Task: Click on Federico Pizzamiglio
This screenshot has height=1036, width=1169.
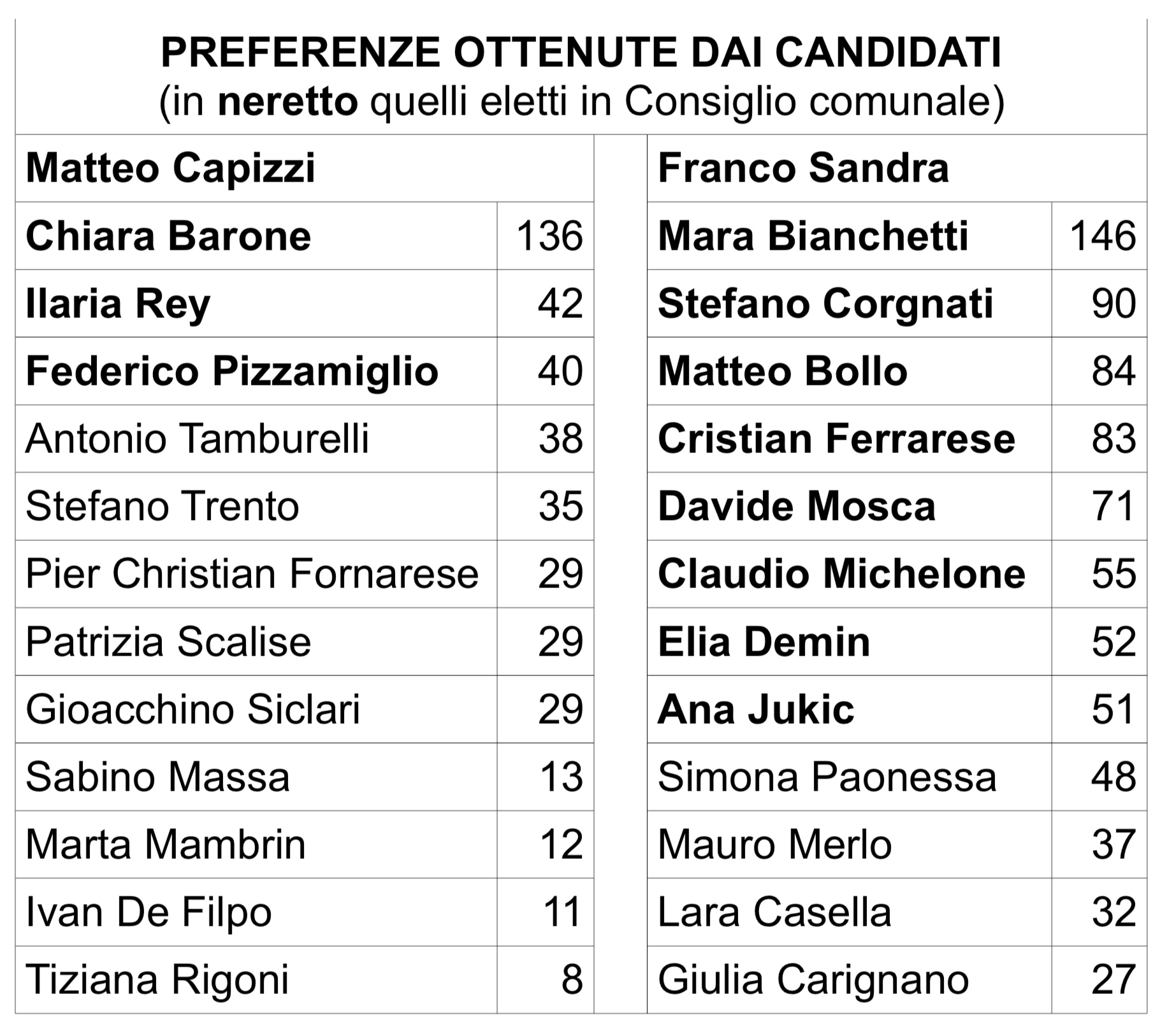Action: pos(232,371)
